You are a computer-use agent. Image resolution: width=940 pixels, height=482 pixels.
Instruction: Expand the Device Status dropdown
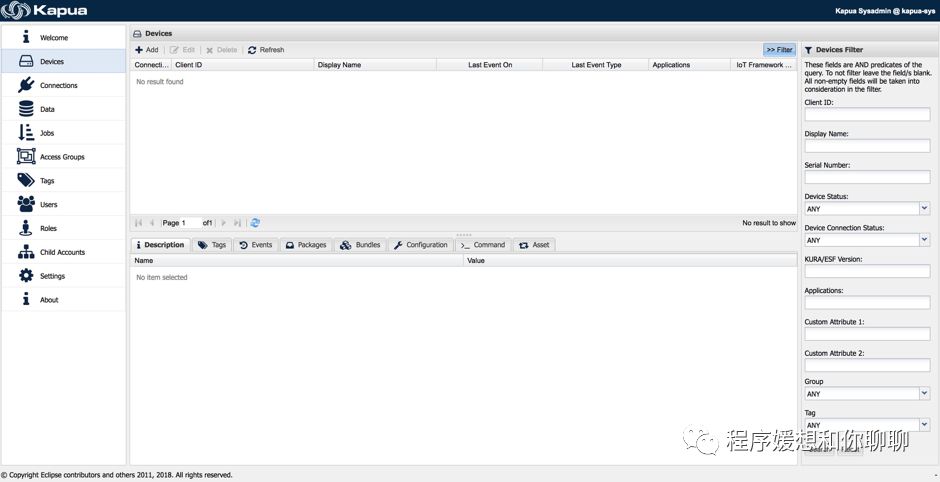[x=924, y=209]
